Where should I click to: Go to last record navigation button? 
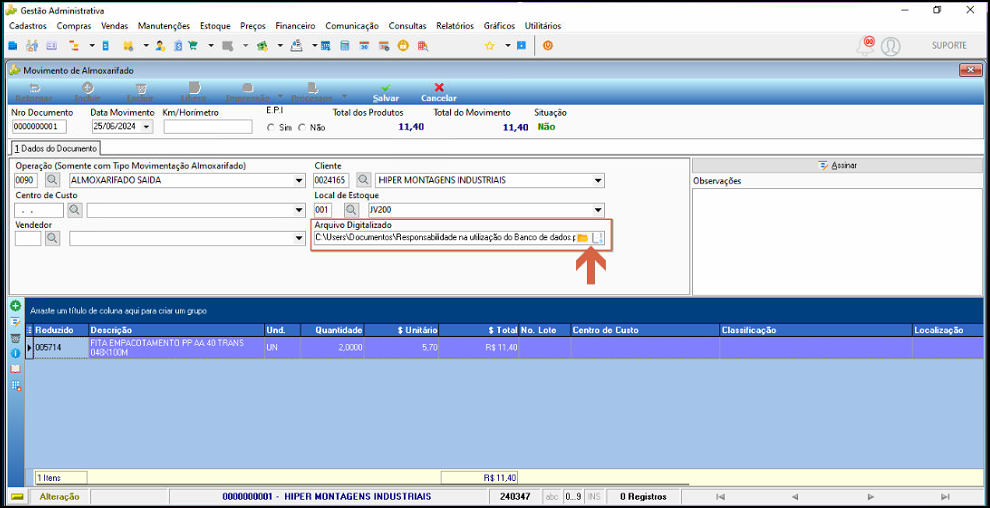(945, 497)
